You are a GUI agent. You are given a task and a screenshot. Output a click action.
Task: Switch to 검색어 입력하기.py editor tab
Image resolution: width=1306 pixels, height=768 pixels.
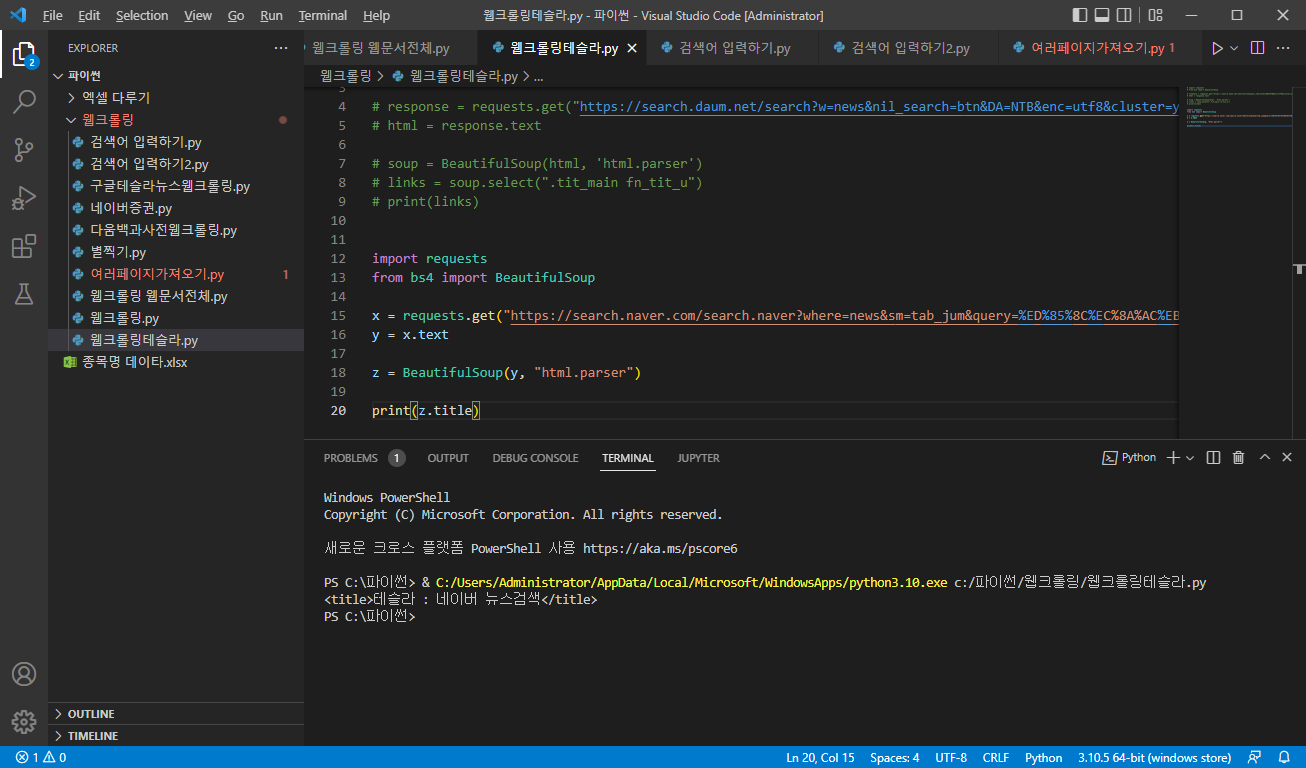(x=734, y=48)
